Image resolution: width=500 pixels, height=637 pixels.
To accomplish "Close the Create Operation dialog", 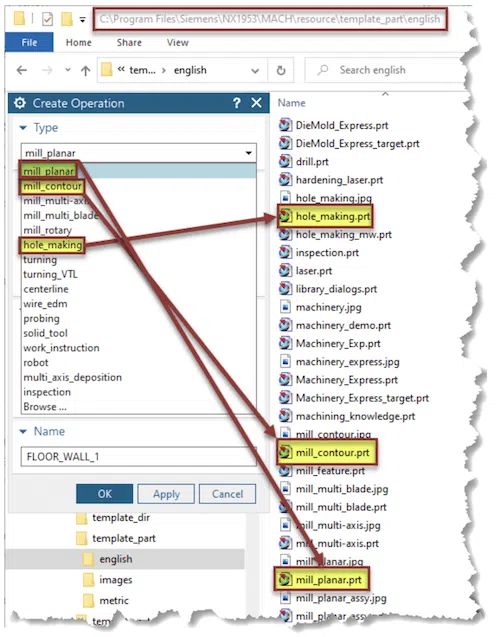I will pyautogui.click(x=256, y=103).
